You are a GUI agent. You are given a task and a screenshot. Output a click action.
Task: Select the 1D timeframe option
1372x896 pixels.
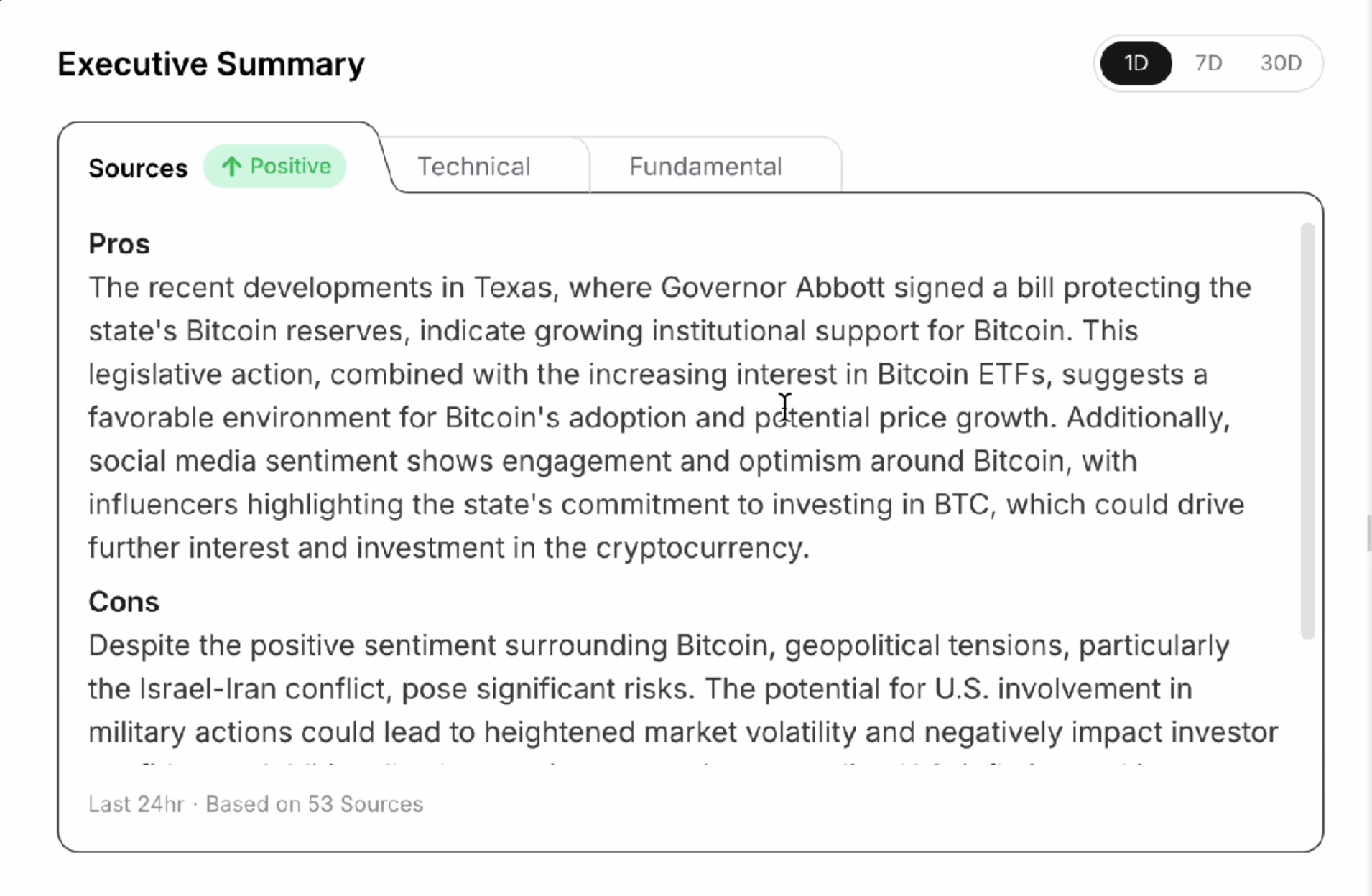tap(1136, 63)
